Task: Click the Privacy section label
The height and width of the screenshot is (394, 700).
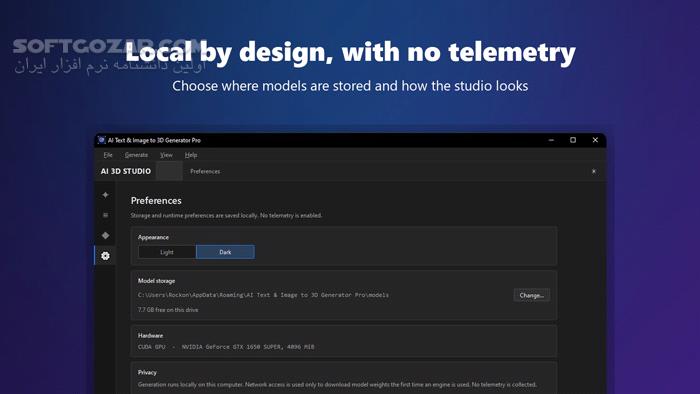Action: [147, 372]
